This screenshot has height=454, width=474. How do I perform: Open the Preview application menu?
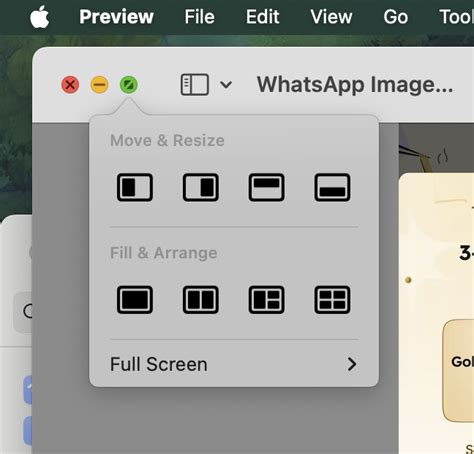click(x=116, y=17)
